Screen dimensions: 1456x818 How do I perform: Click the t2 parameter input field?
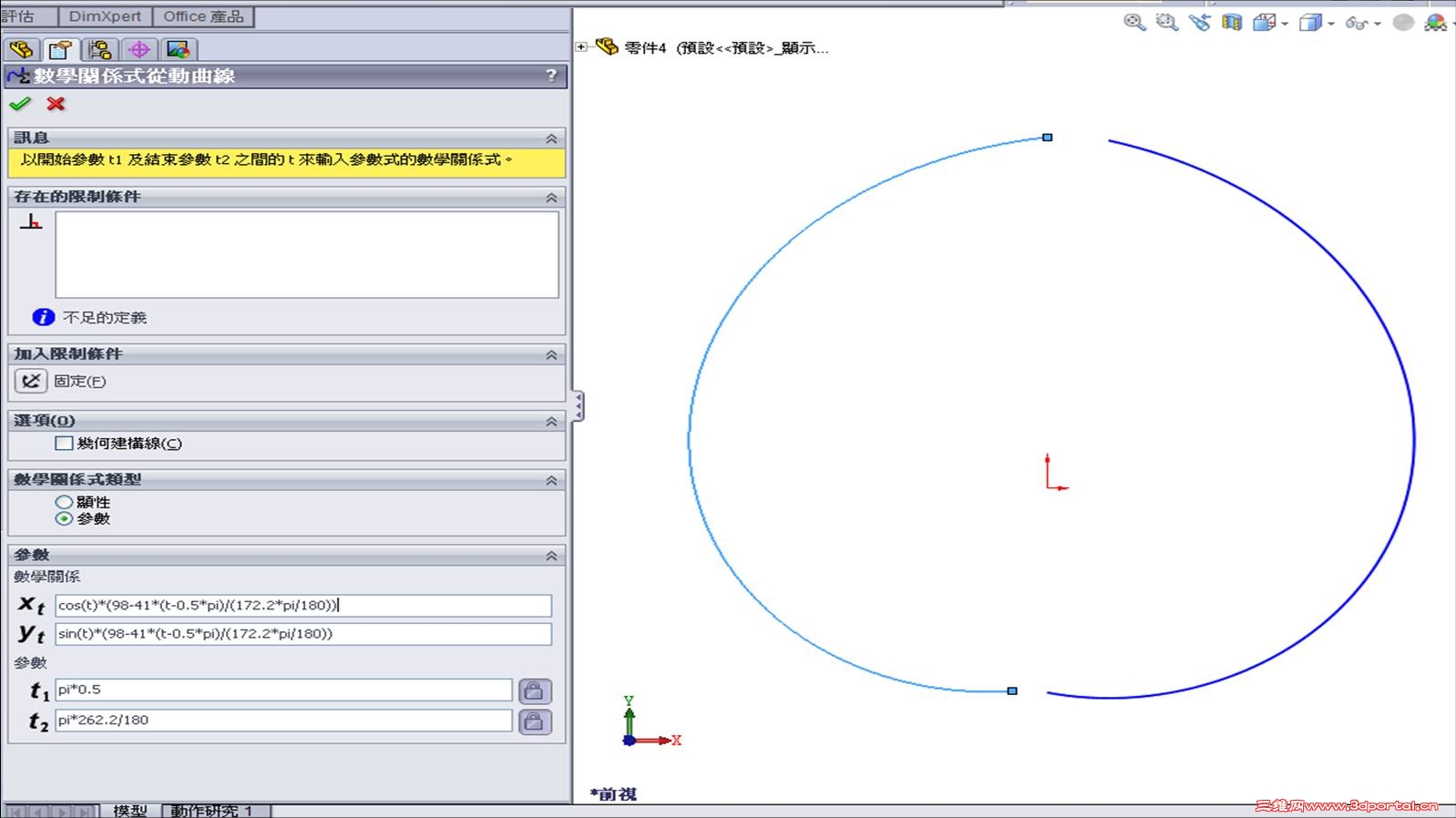(x=284, y=720)
